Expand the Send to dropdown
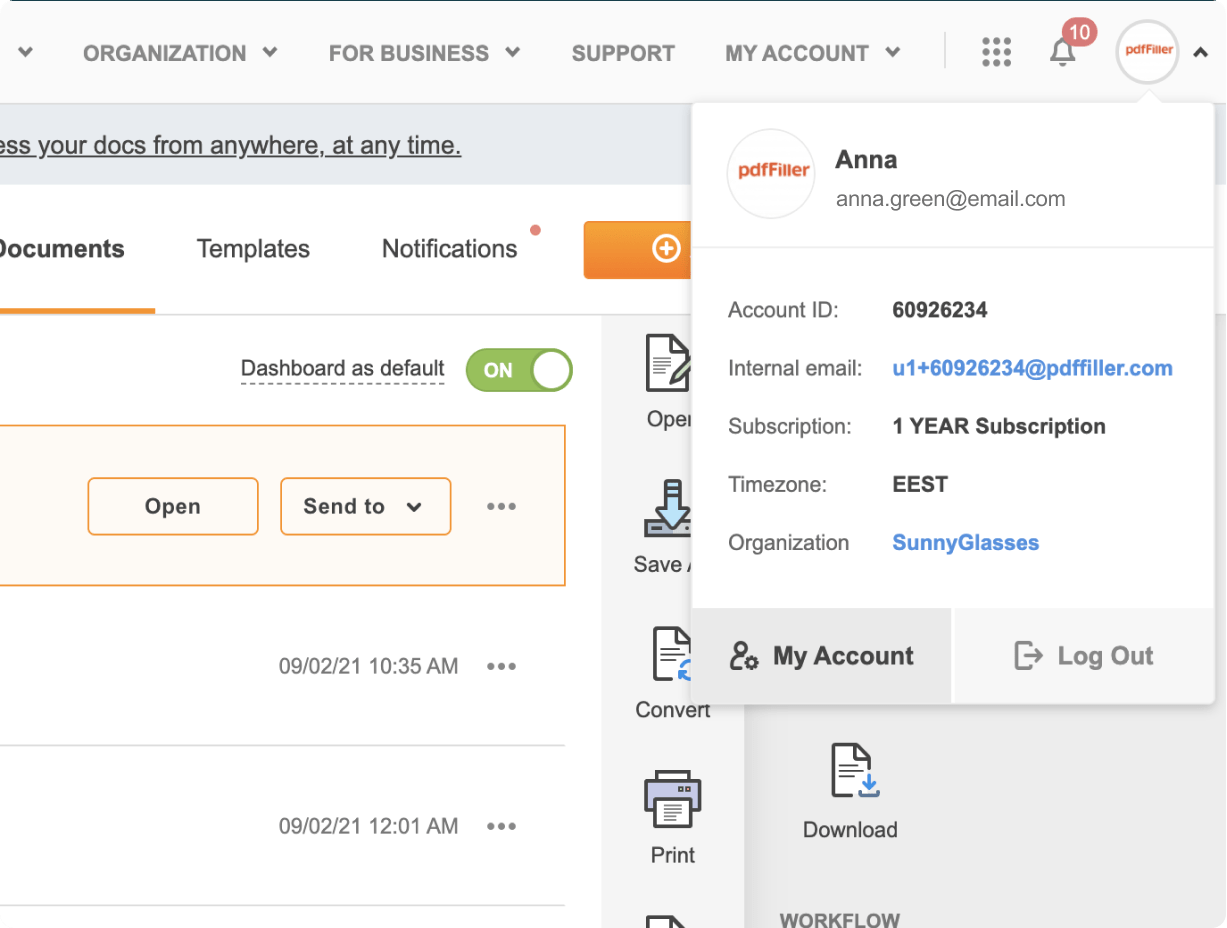The width and height of the screenshot is (1227, 928). tap(365, 506)
